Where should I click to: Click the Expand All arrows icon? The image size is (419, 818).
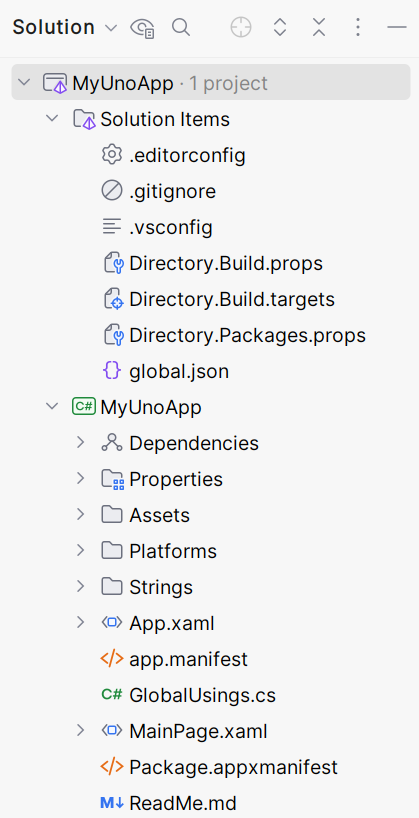[280, 27]
